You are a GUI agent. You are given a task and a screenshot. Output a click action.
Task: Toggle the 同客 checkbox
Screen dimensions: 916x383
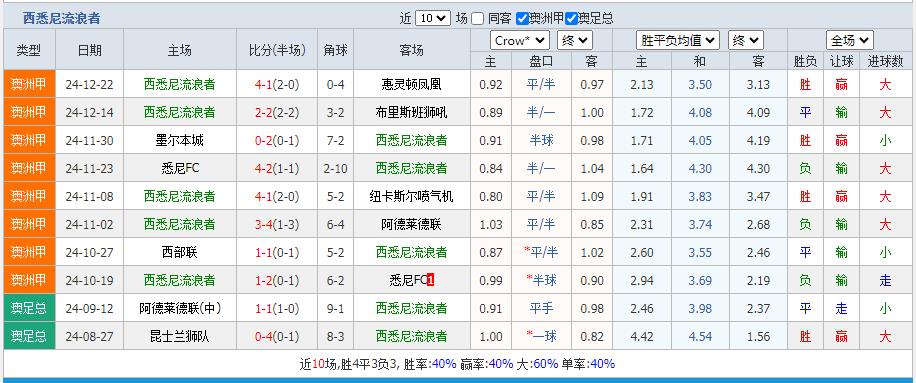478,19
